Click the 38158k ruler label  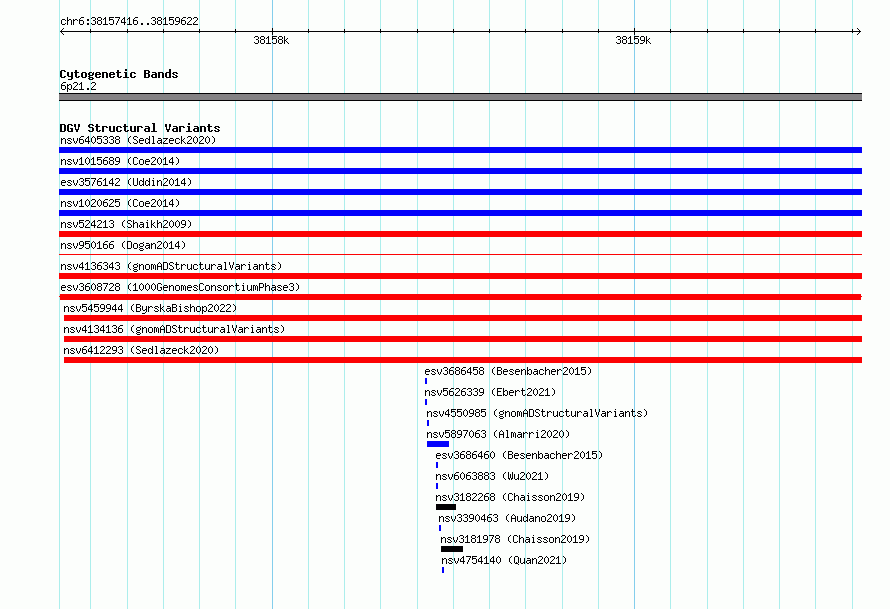pos(271,40)
